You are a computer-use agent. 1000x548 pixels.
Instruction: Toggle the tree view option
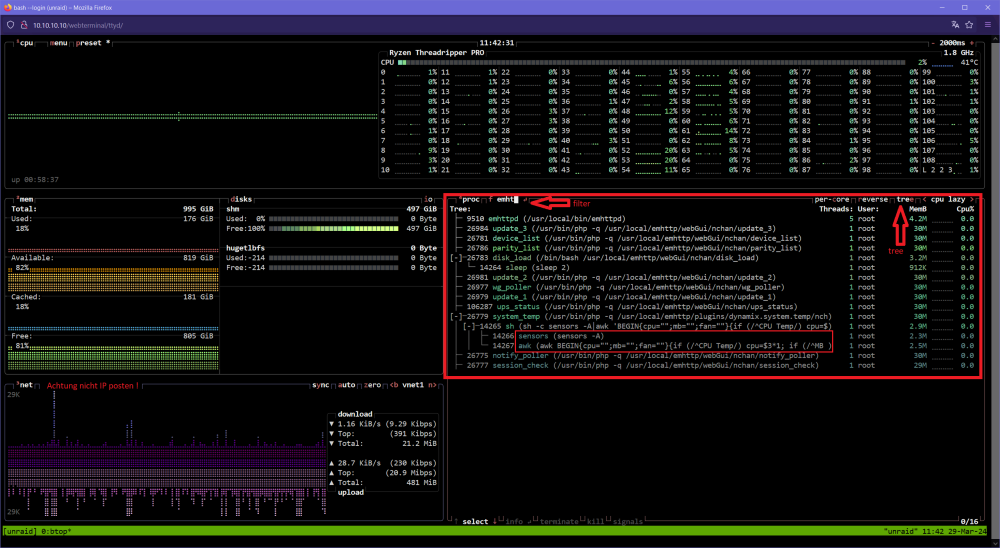(x=904, y=200)
